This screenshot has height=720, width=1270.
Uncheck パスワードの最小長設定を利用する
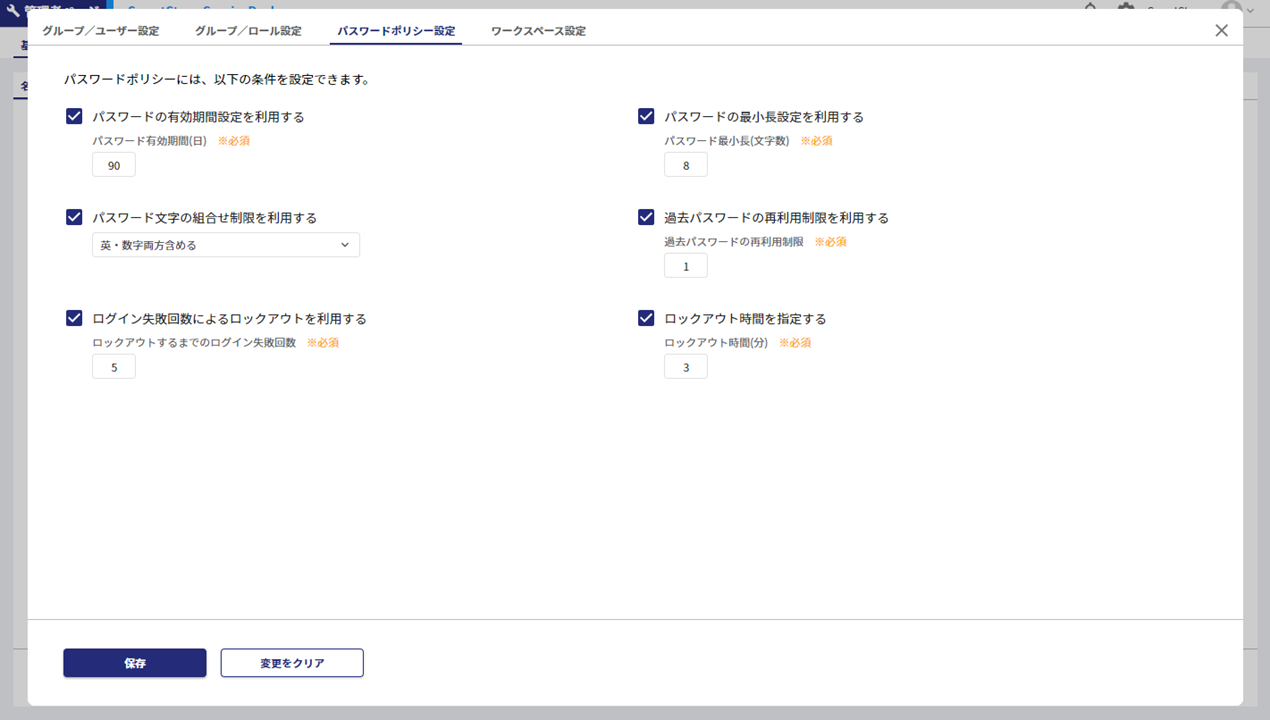646,116
